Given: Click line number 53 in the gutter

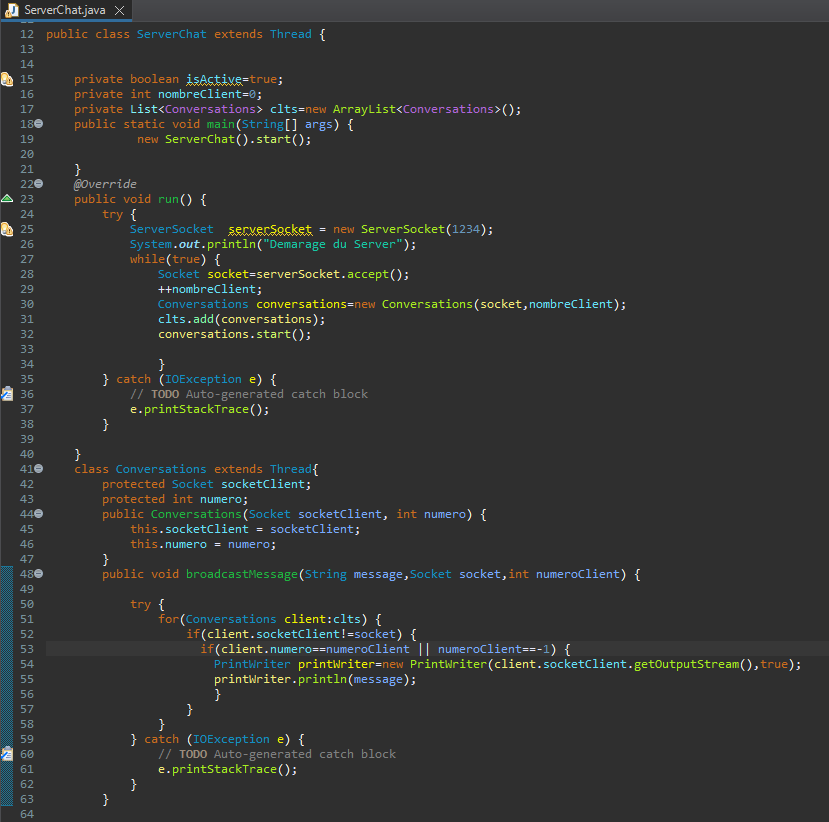Looking at the screenshot, I should click(x=26, y=649).
